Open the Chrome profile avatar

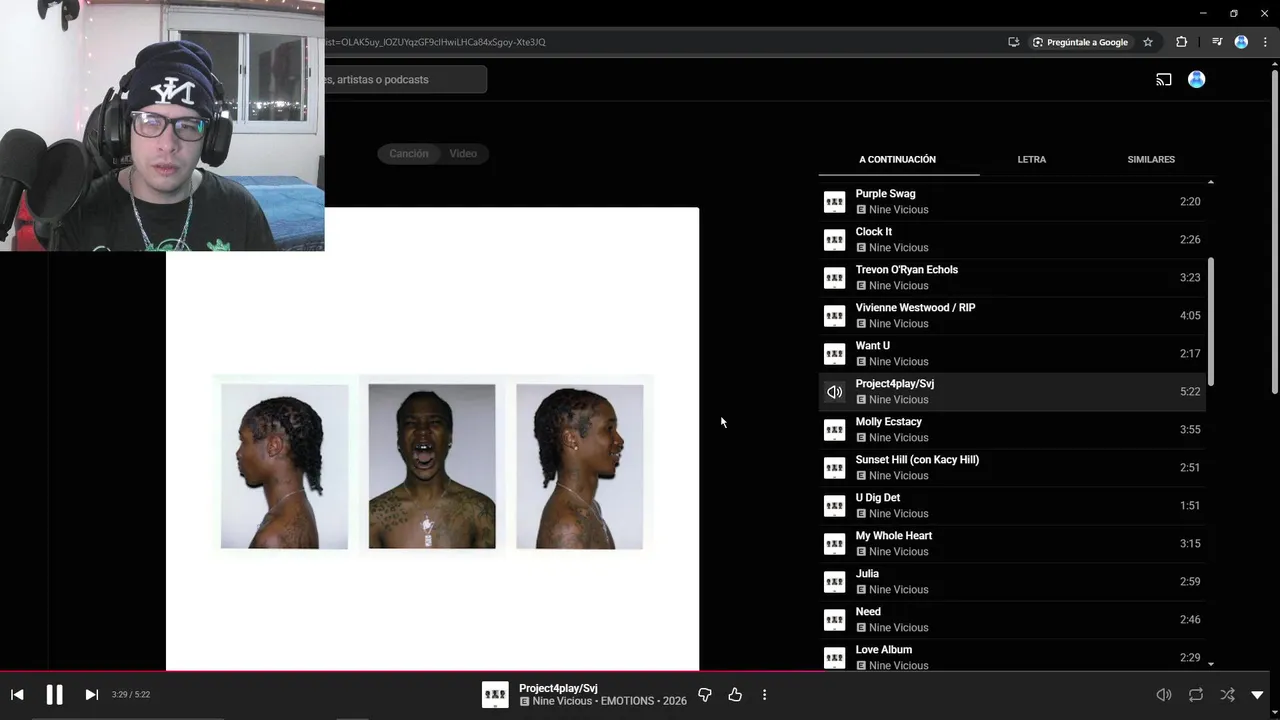point(1241,42)
